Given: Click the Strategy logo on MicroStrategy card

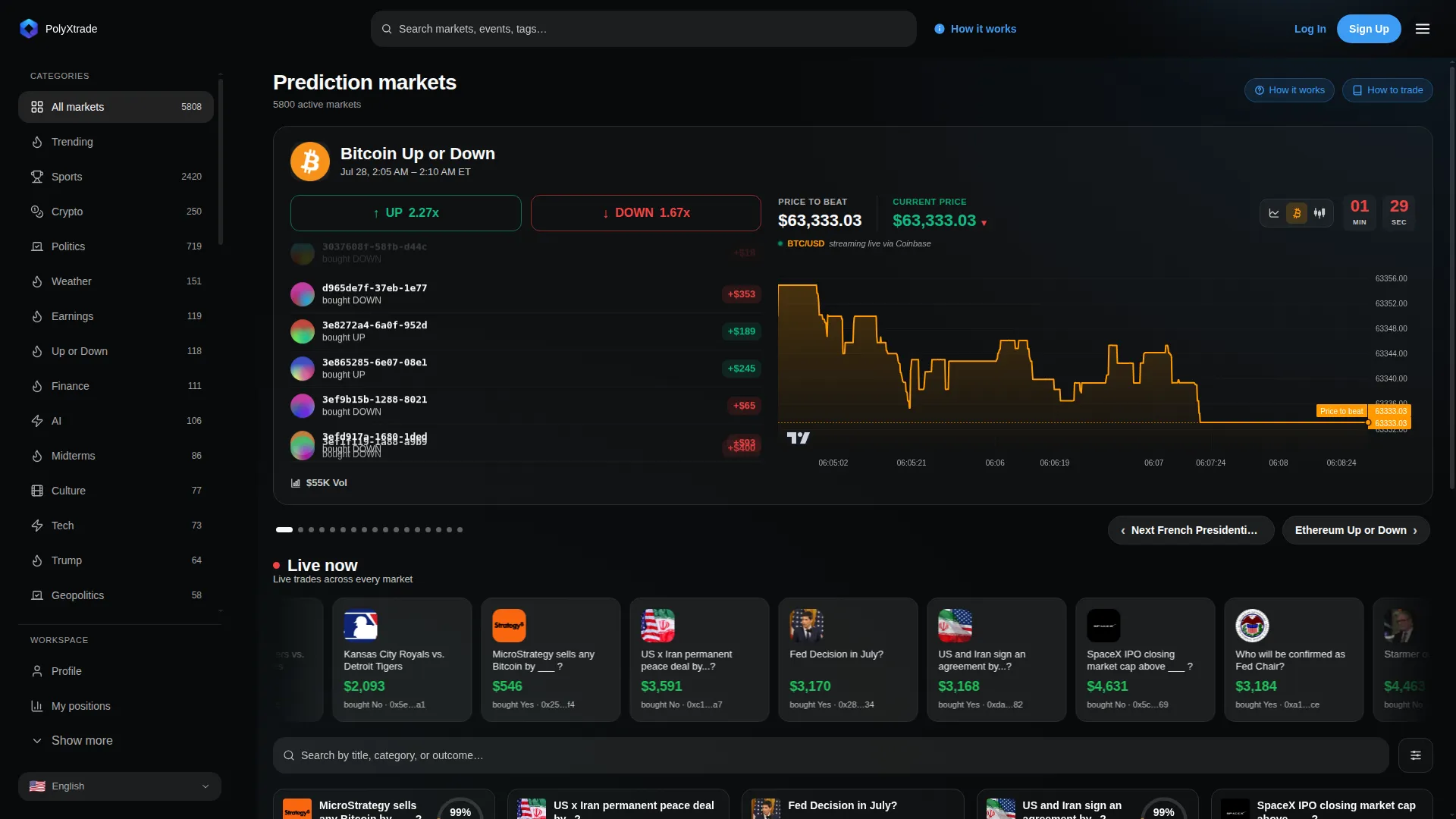Looking at the screenshot, I should [x=509, y=626].
